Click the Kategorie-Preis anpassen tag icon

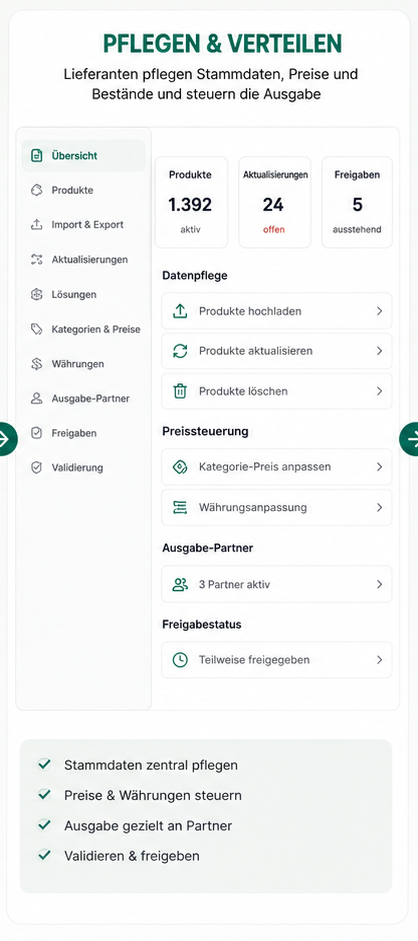[x=180, y=467]
